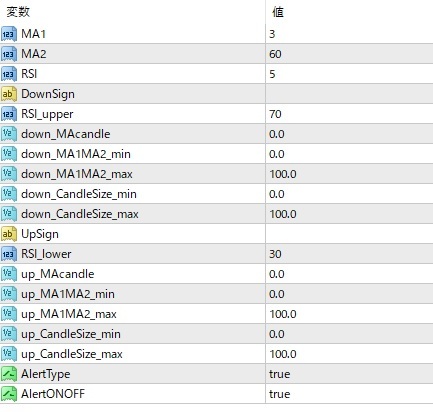Toggle the AlertONOFF true value
433x412 pixels.
tap(279, 394)
